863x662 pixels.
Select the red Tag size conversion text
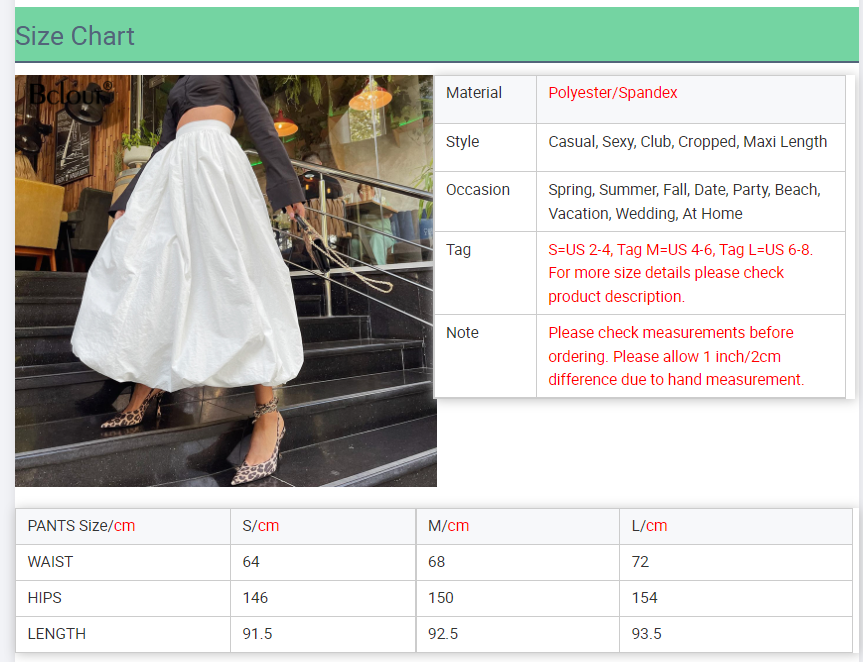click(x=680, y=273)
